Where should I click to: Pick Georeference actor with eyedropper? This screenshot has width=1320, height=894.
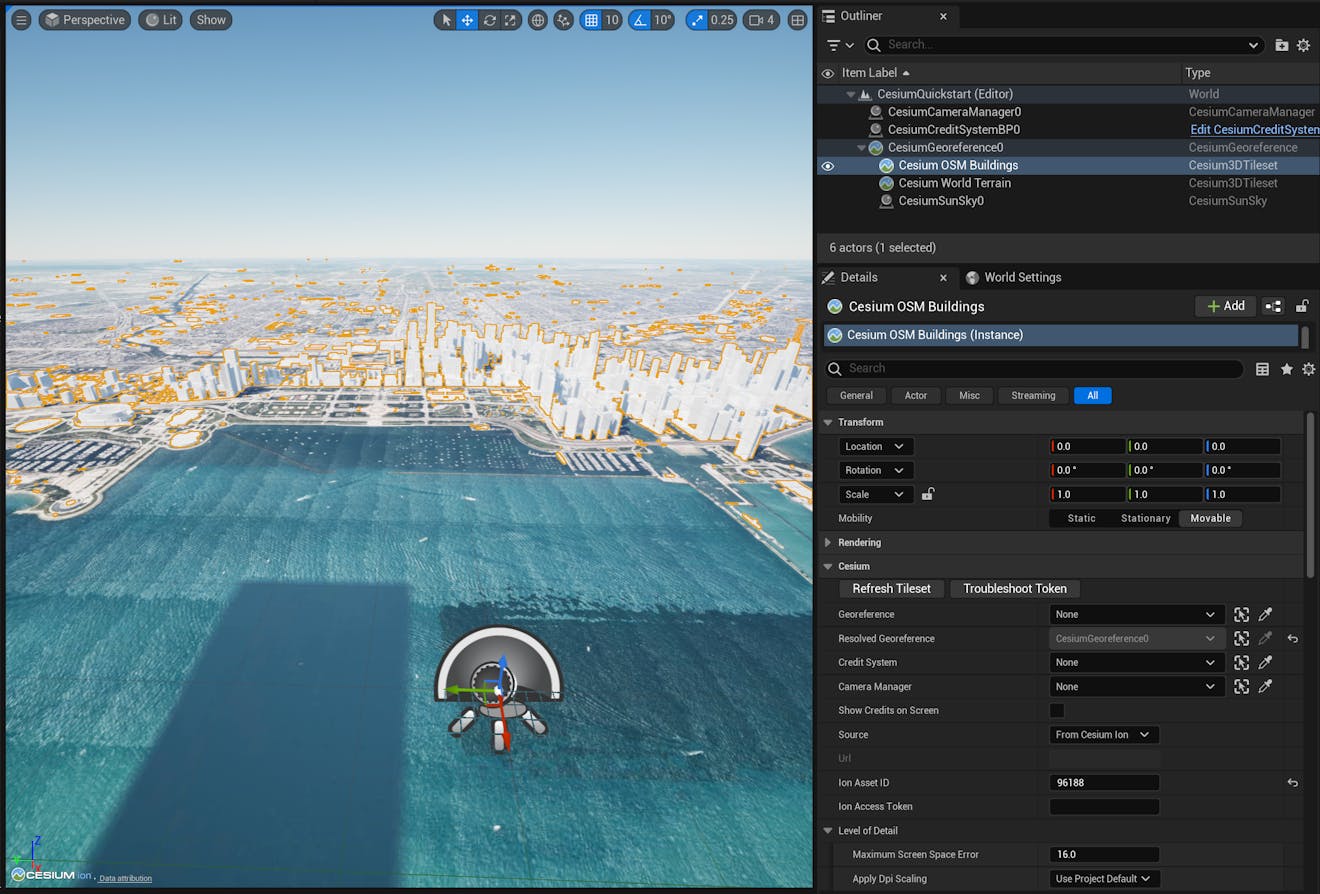1266,614
